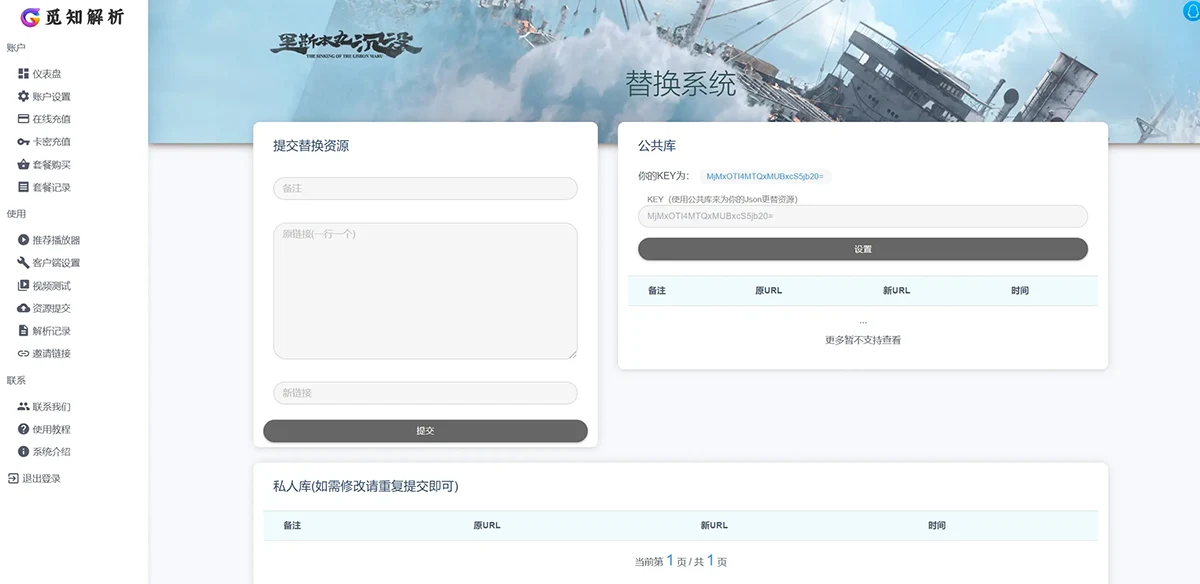Open the 仪表盘 dashboard icon
1200x584 pixels.
pos(24,74)
